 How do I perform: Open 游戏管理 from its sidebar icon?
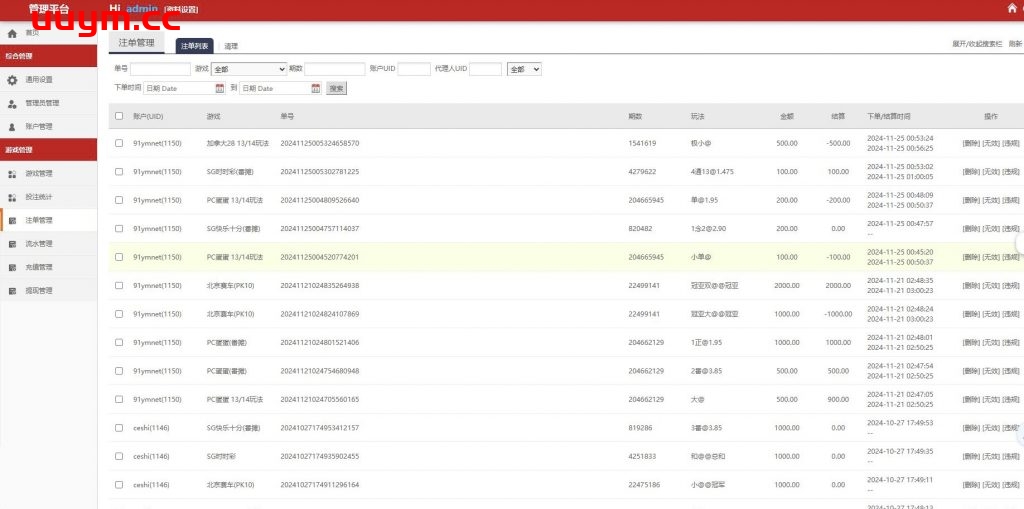(12, 173)
